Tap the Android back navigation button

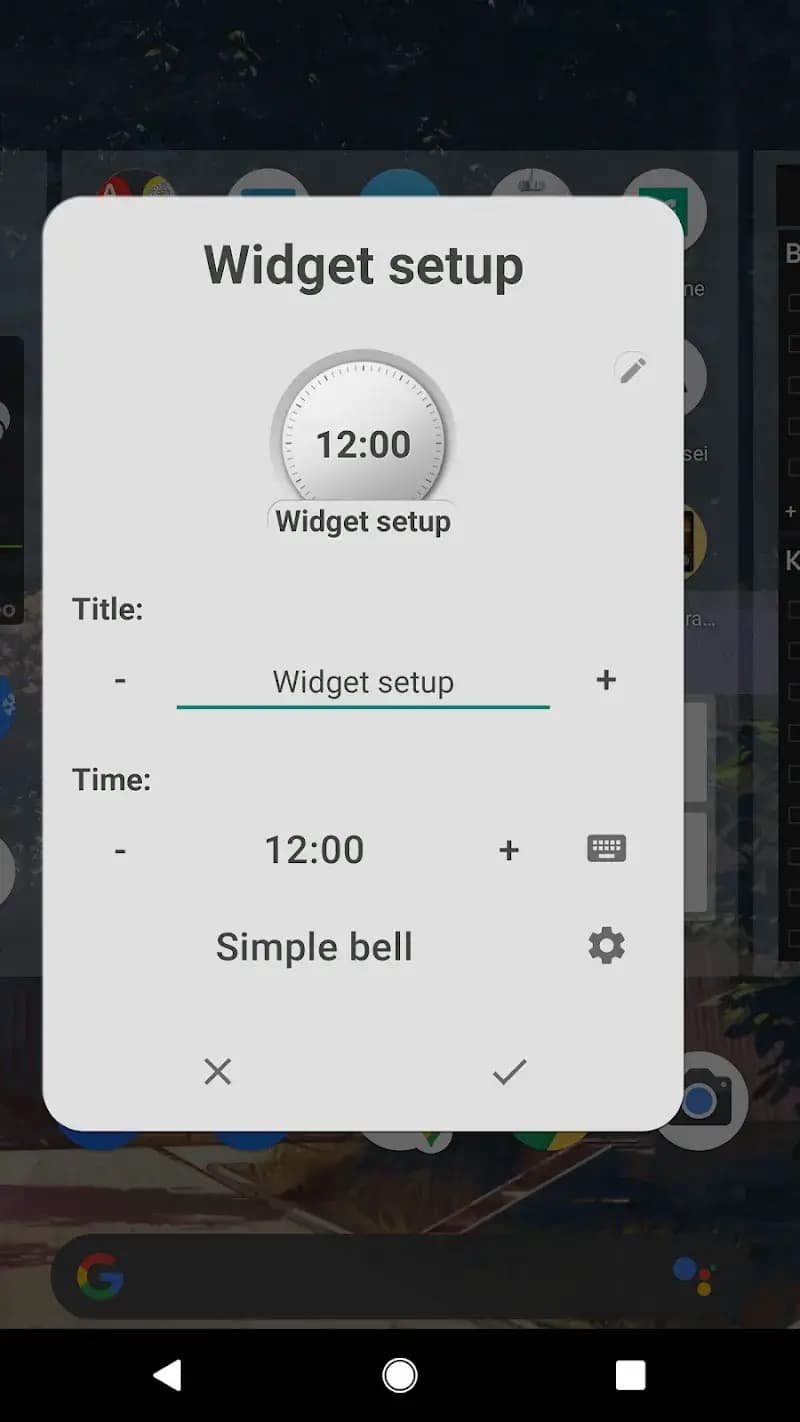click(x=168, y=1375)
